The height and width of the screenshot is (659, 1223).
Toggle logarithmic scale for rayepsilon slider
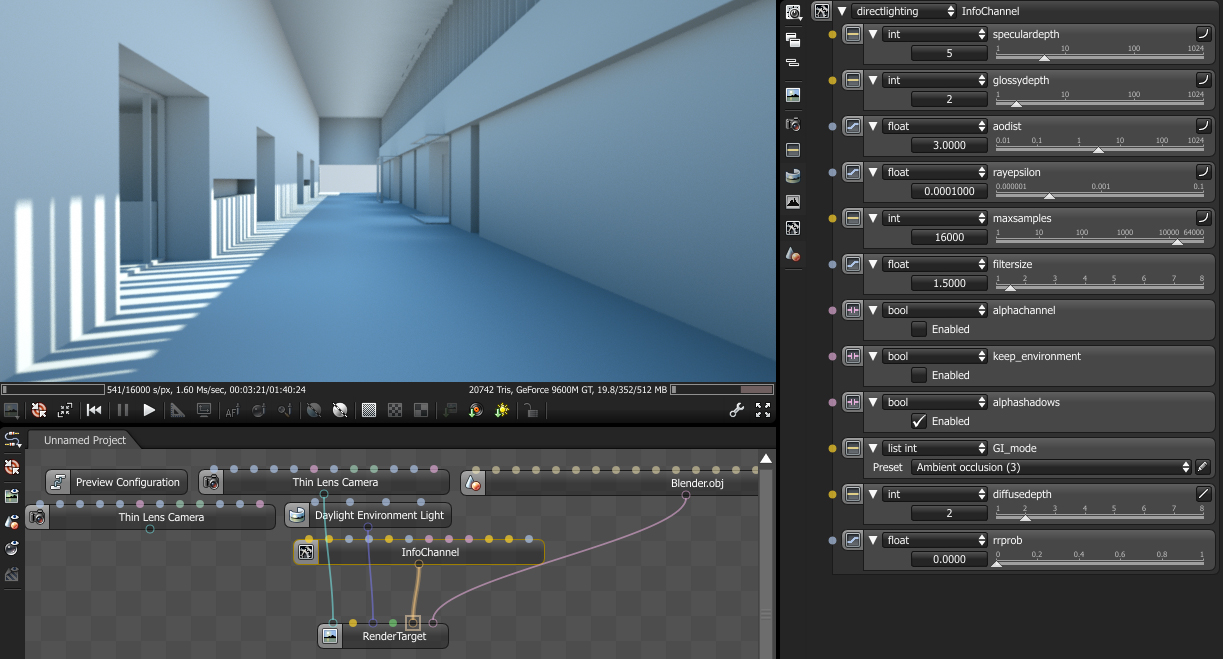tap(1204, 172)
